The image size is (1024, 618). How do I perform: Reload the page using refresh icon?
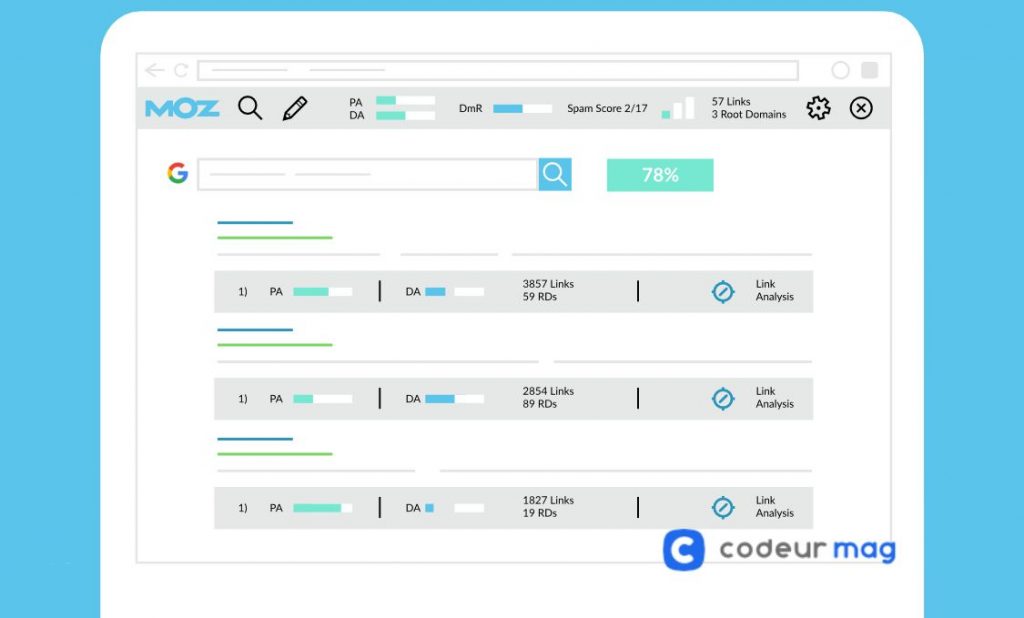pyautogui.click(x=181, y=70)
